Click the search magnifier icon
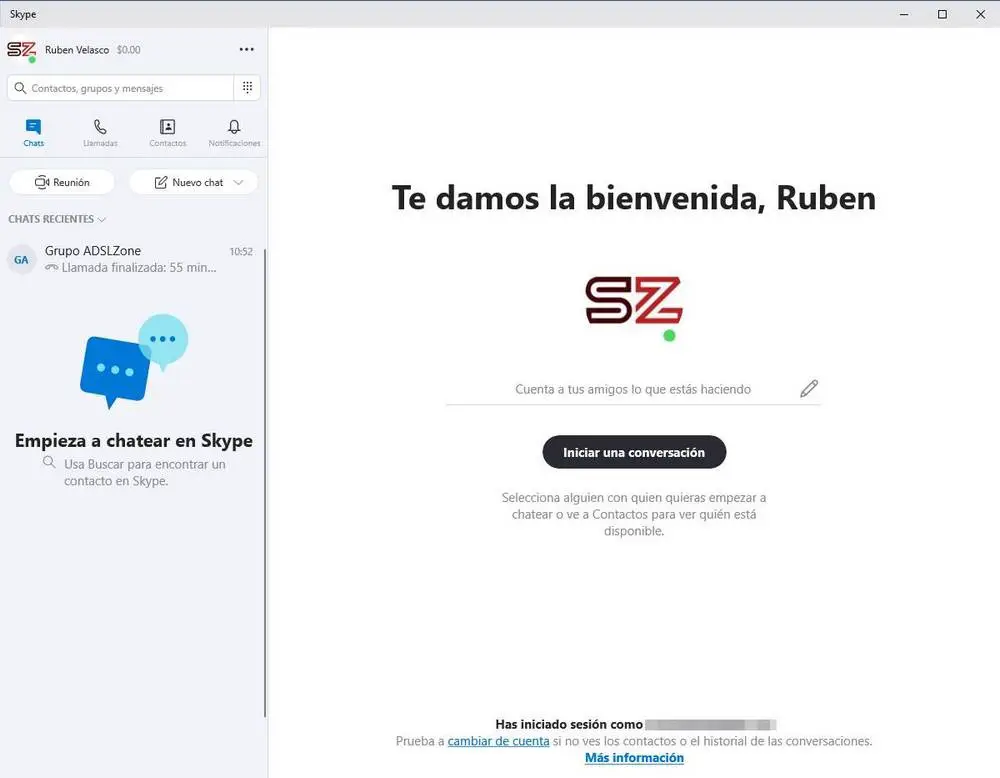This screenshot has width=1000, height=778. point(20,88)
